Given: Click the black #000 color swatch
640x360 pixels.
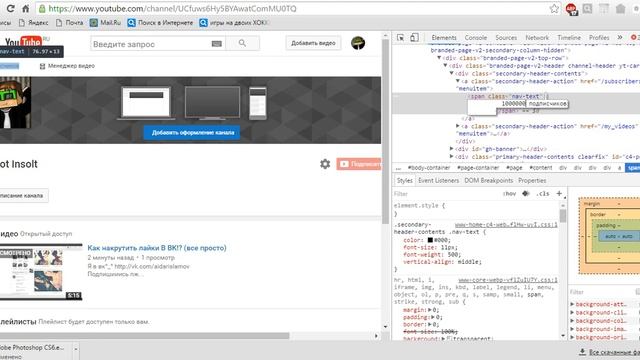Looking at the screenshot, I should pos(430,240).
